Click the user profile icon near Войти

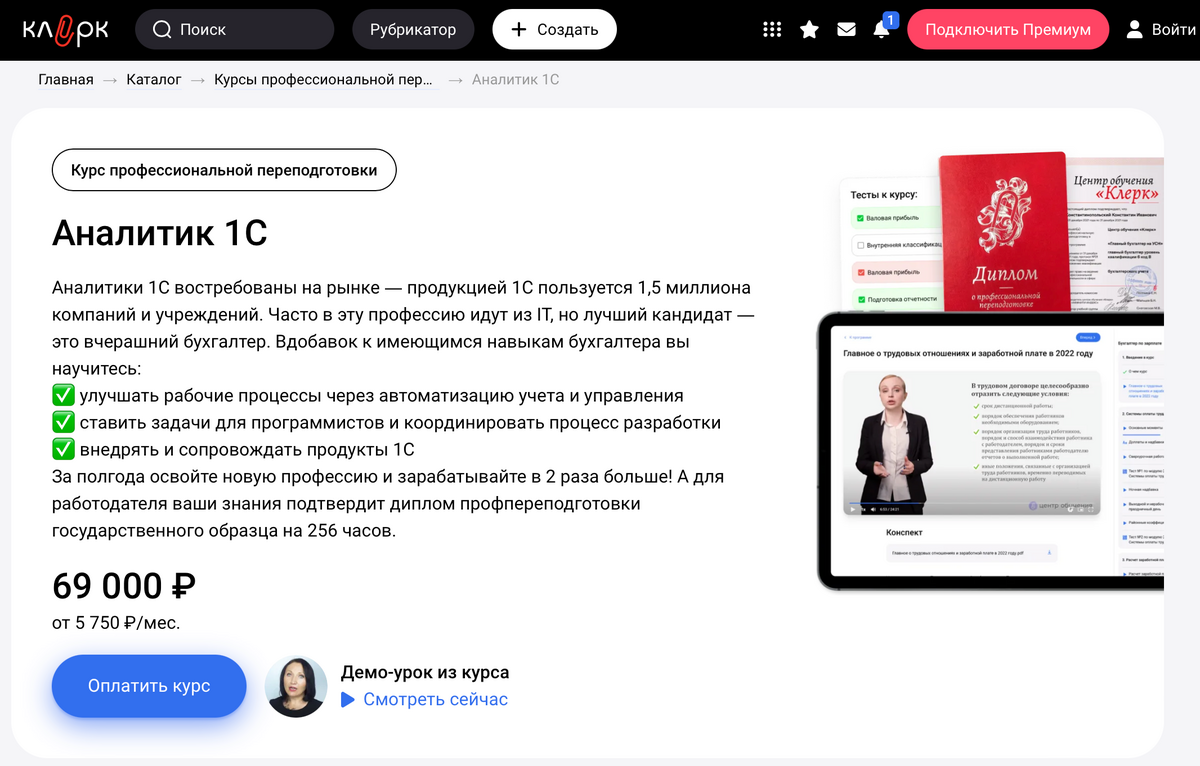1134,30
